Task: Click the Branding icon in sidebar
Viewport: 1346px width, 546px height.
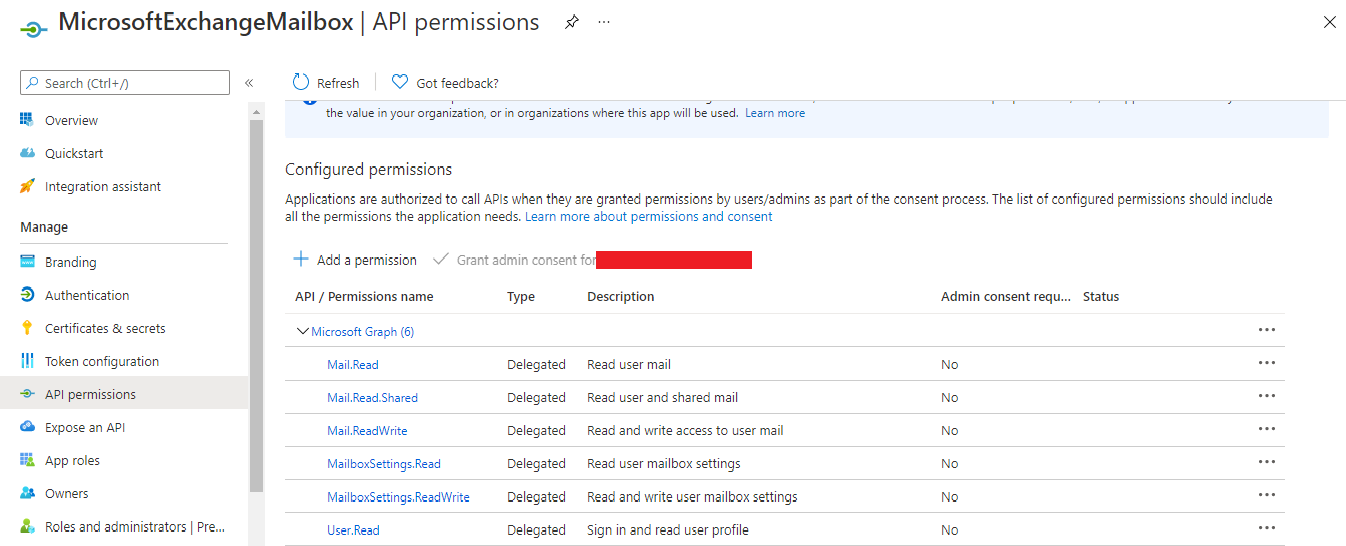Action: pos(27,262)
